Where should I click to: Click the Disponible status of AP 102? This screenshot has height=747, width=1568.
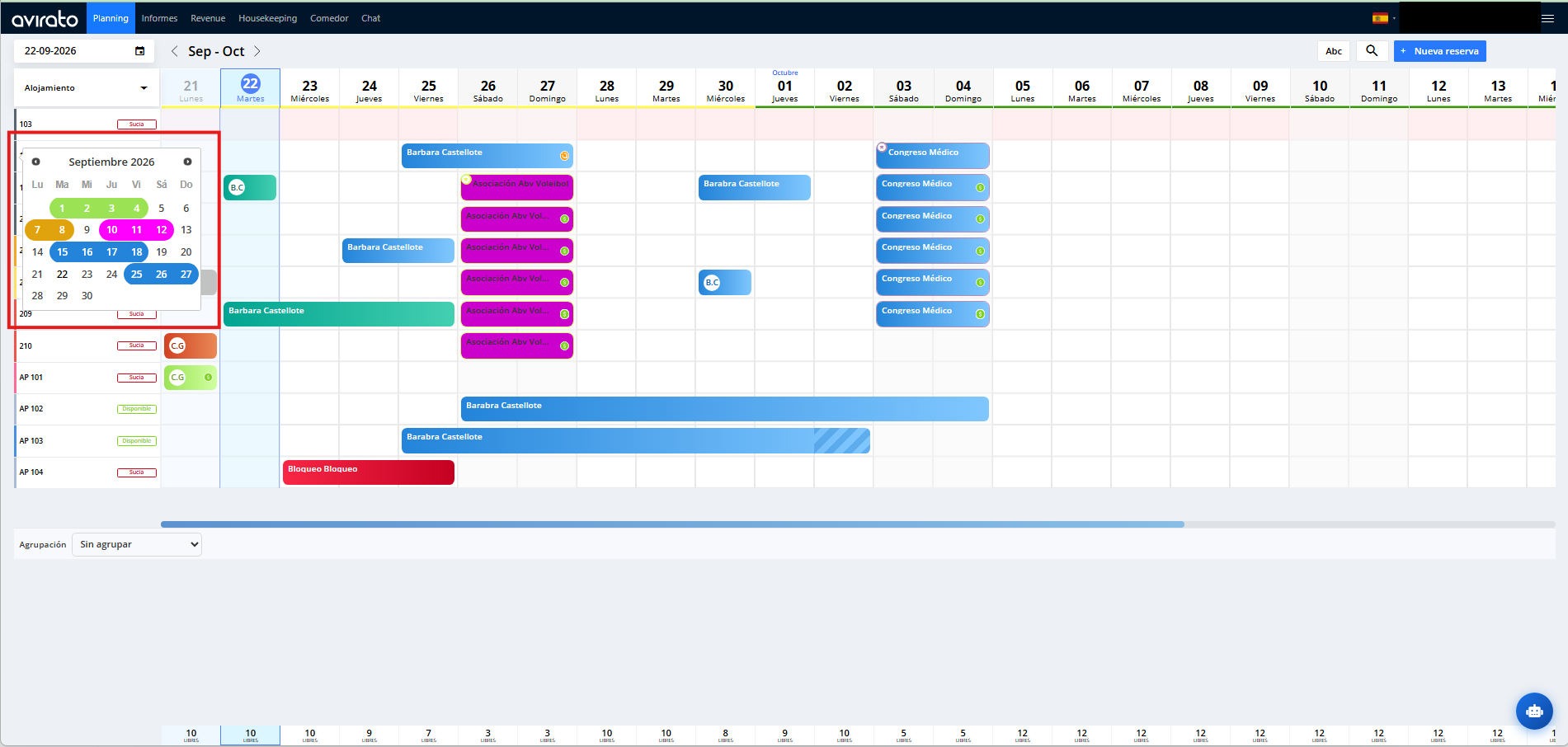tap(136, 409)
